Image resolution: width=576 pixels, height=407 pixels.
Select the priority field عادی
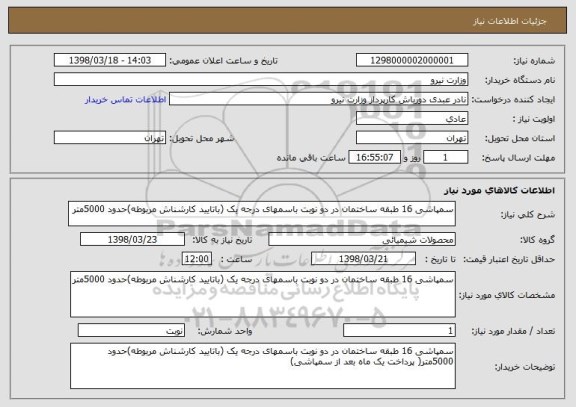[412, 119]
